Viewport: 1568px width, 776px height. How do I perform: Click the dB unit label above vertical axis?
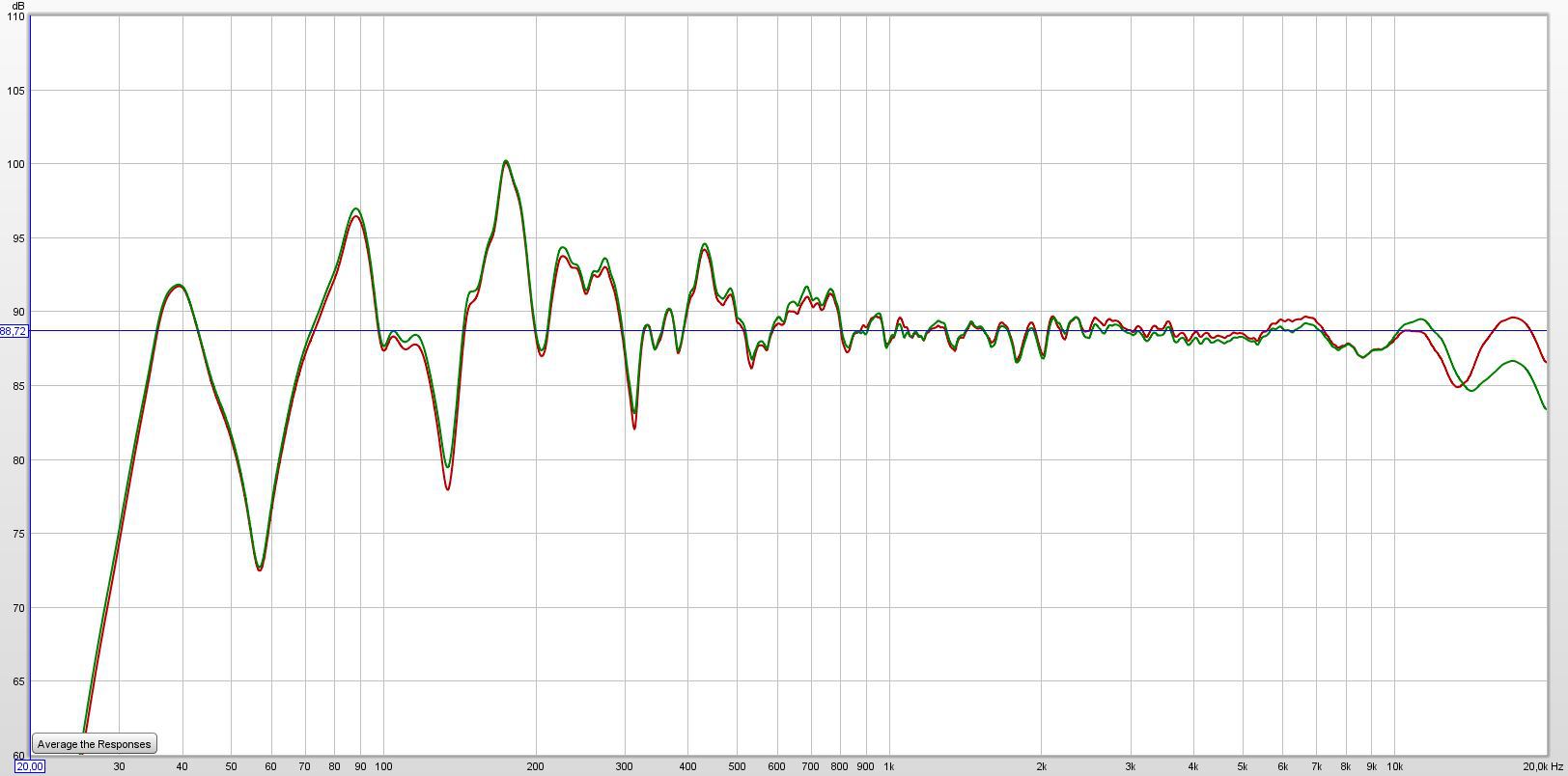(18, 6)
